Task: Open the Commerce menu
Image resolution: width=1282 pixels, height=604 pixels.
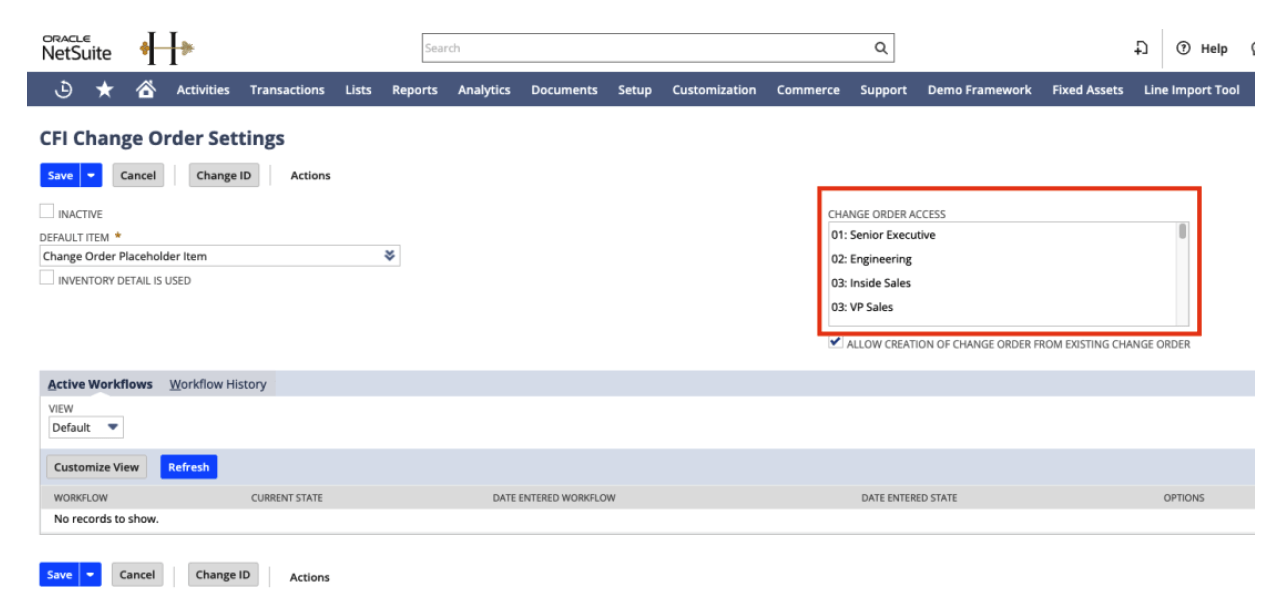Action: click(808, 90)
